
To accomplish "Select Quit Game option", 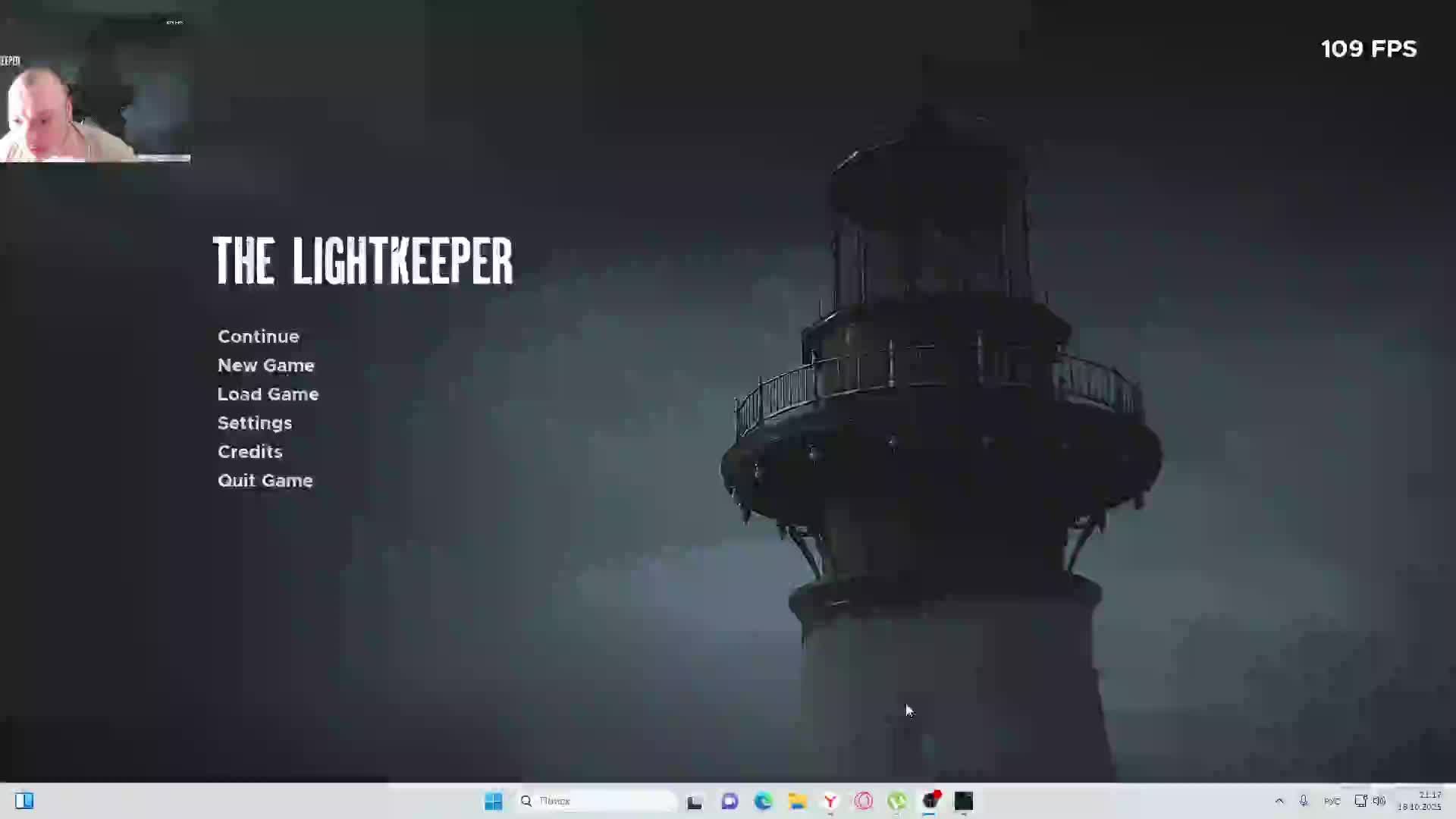I will (265, 481).
